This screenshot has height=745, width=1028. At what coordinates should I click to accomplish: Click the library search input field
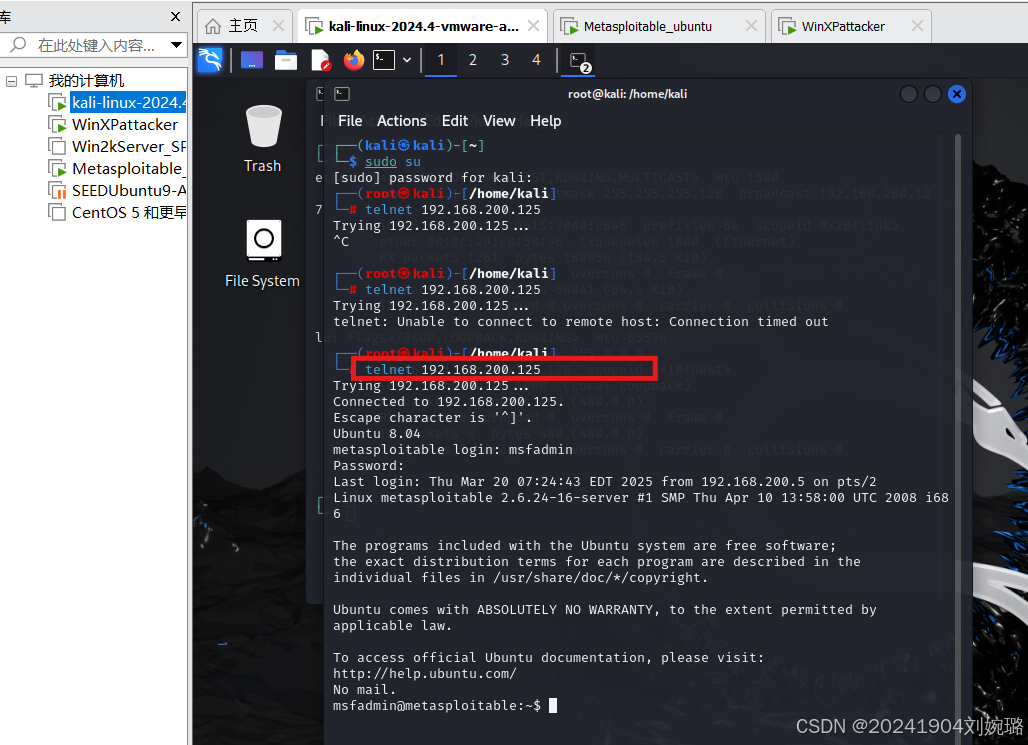coord(96,45)
